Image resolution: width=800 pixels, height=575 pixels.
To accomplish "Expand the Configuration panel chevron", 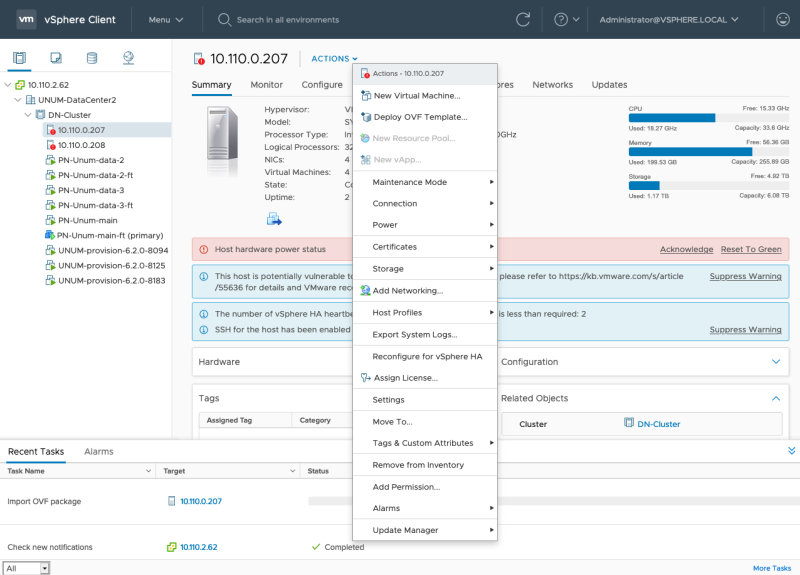I will pos(776,362).
